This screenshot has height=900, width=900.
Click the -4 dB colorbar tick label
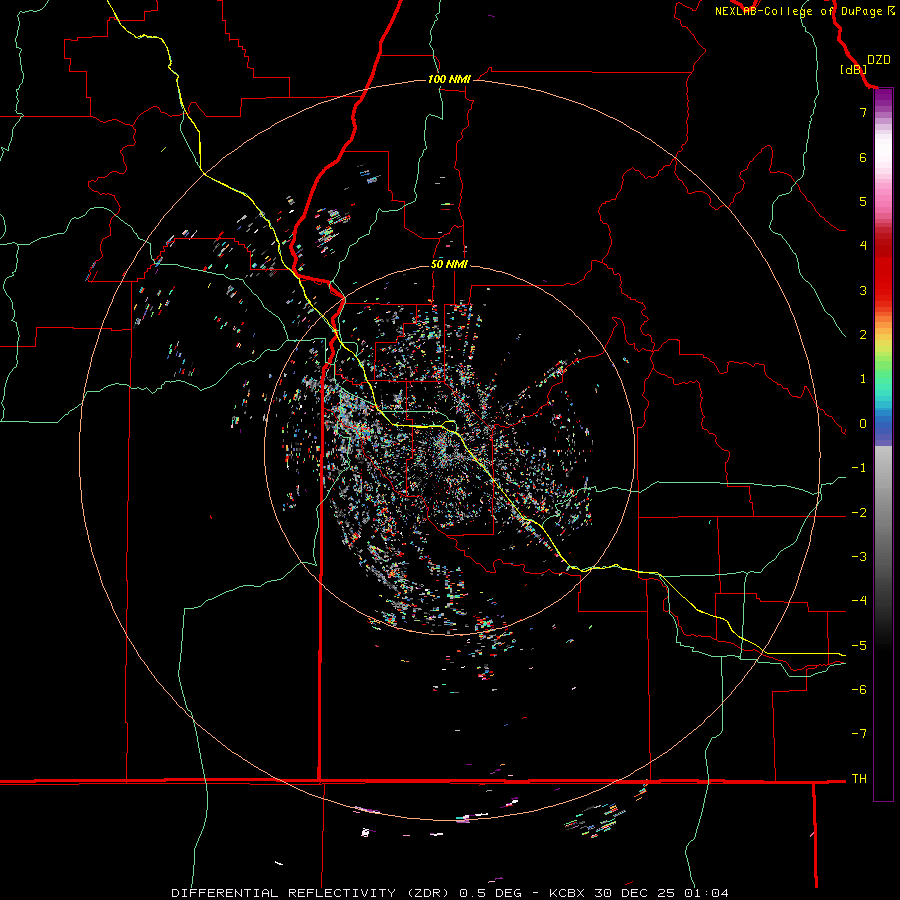coord(859,601)
